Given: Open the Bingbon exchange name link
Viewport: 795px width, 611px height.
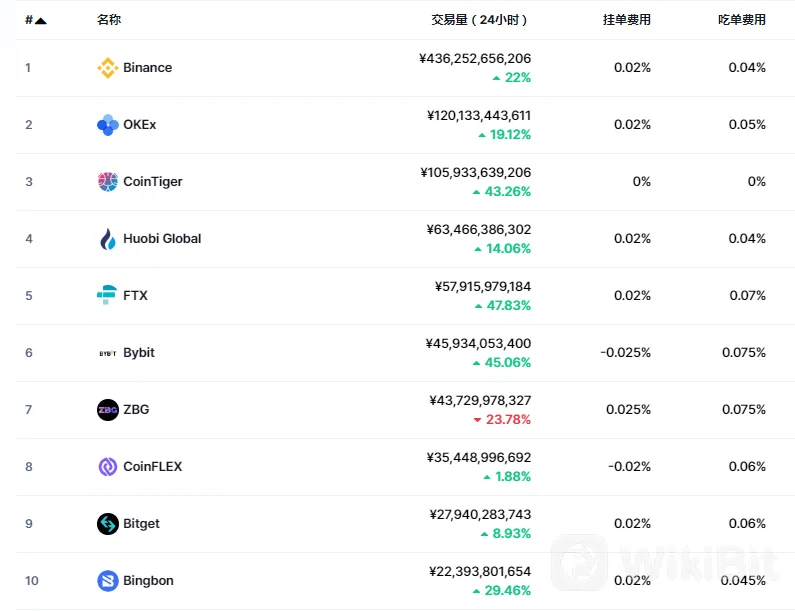Looking at the screenshot, I should 148,581.
